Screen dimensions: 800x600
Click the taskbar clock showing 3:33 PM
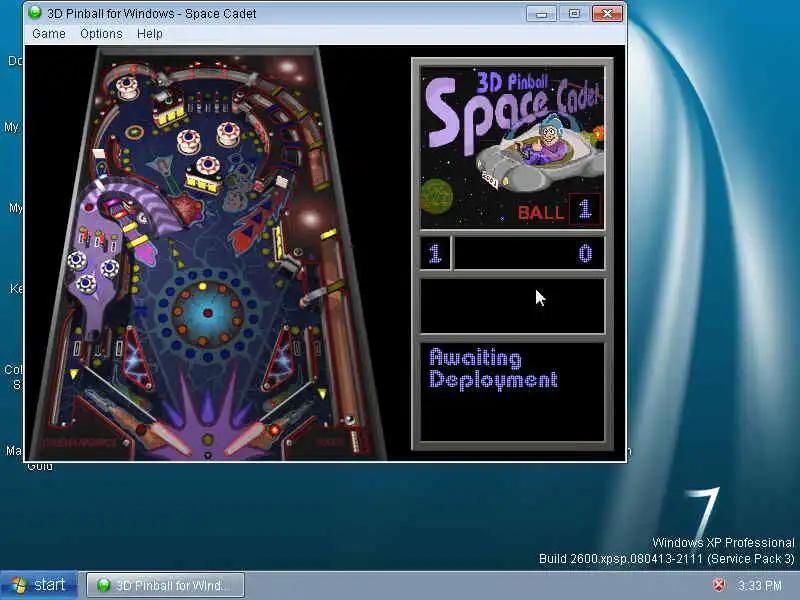(x=760, y=585)
